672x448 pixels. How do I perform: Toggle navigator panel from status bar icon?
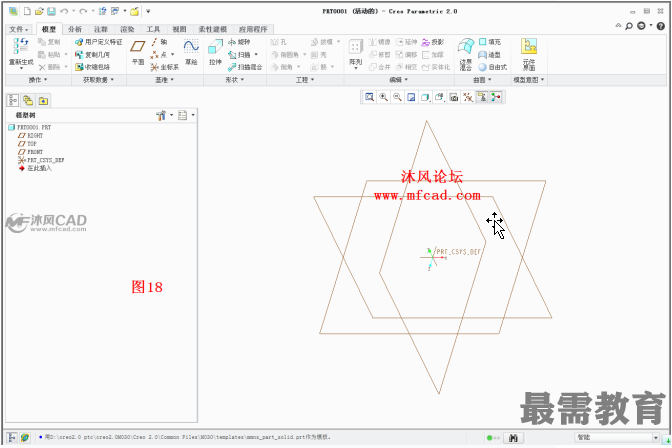point(12,438)
